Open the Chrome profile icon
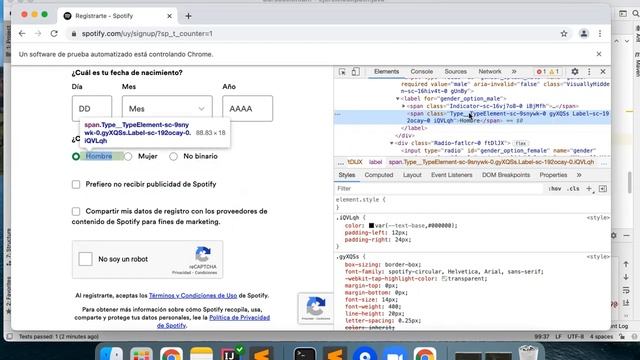Screen dimensions: 640x360 pyautogui.click(x=584, y=34)
